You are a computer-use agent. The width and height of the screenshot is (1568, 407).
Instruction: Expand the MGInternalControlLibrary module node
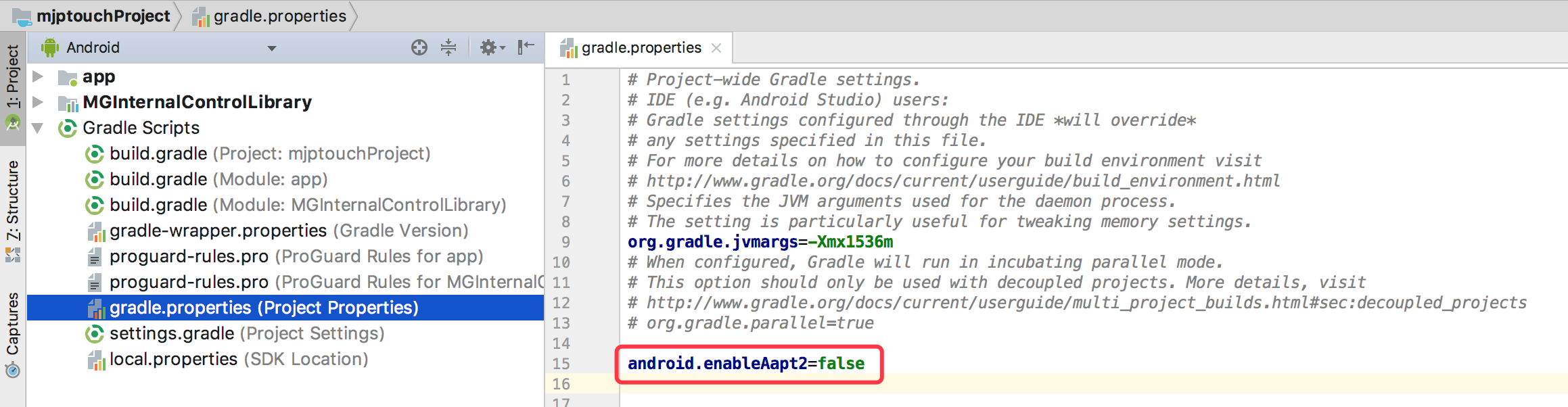click(x=39, y=102)
